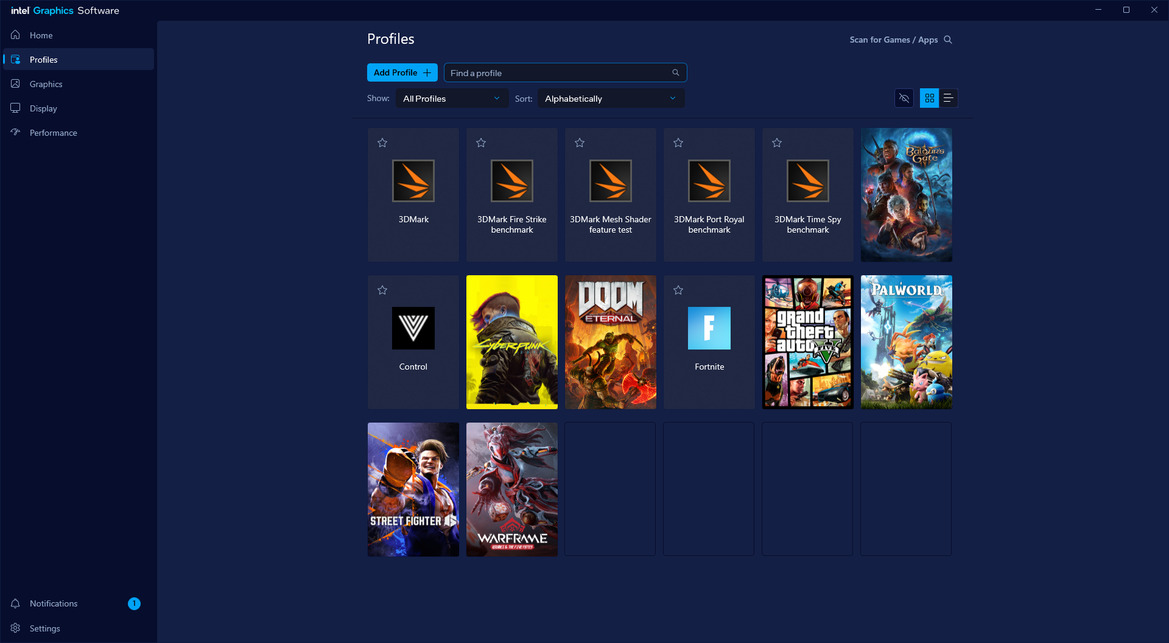
Task: Switch to list view
Action: coord(948,98)
